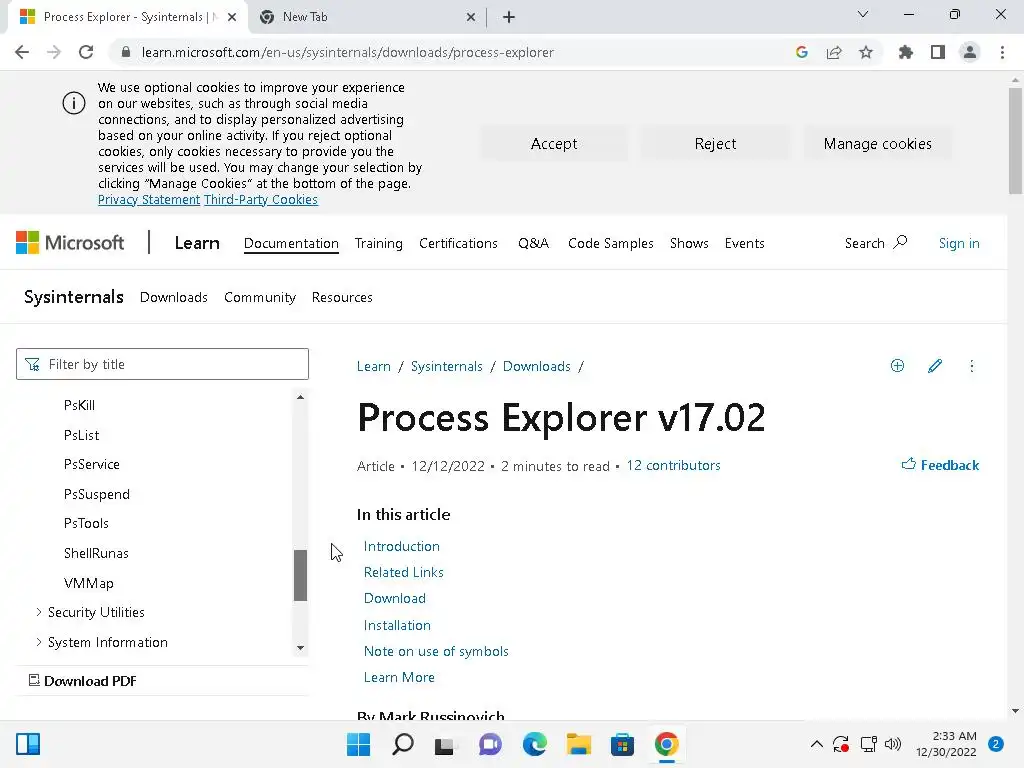
Task: Click the Windows Start button
Action: 359,744
